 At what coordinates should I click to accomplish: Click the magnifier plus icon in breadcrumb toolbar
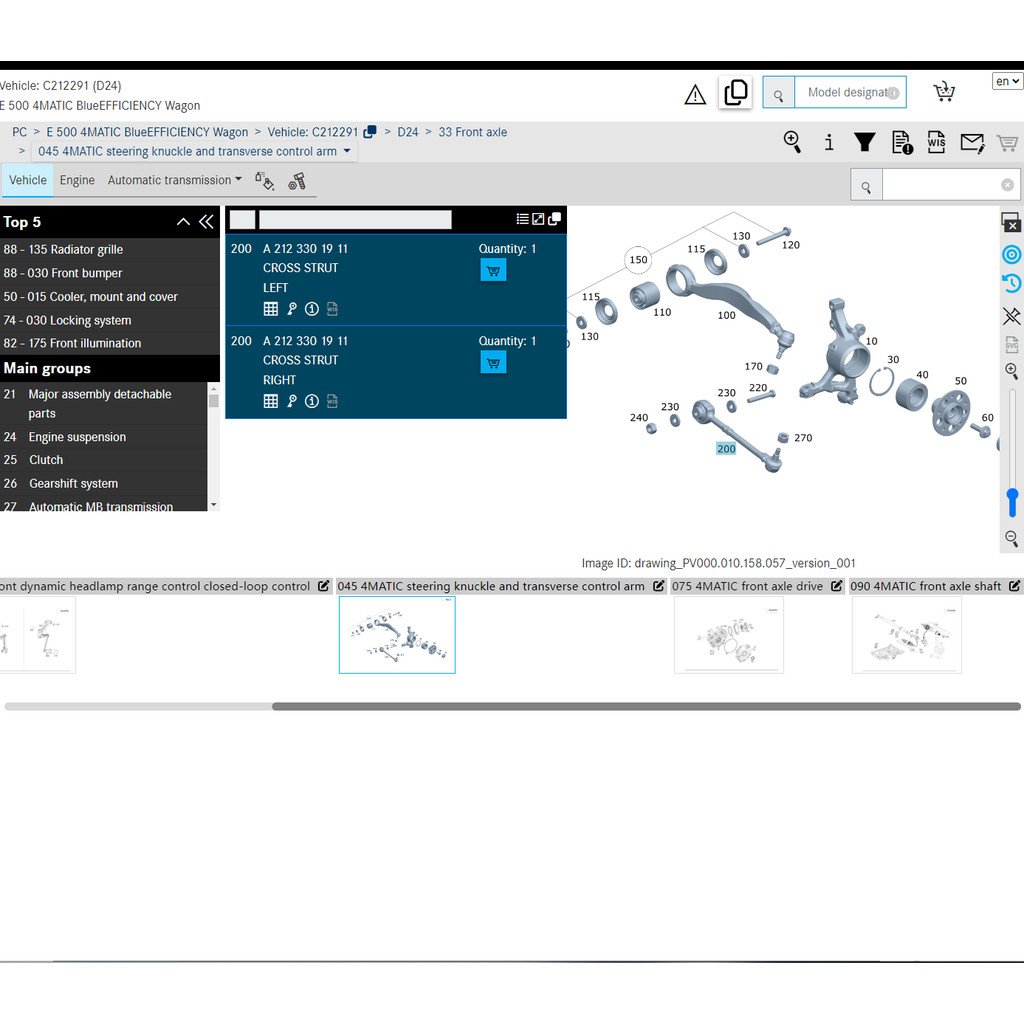coord(792,142)
